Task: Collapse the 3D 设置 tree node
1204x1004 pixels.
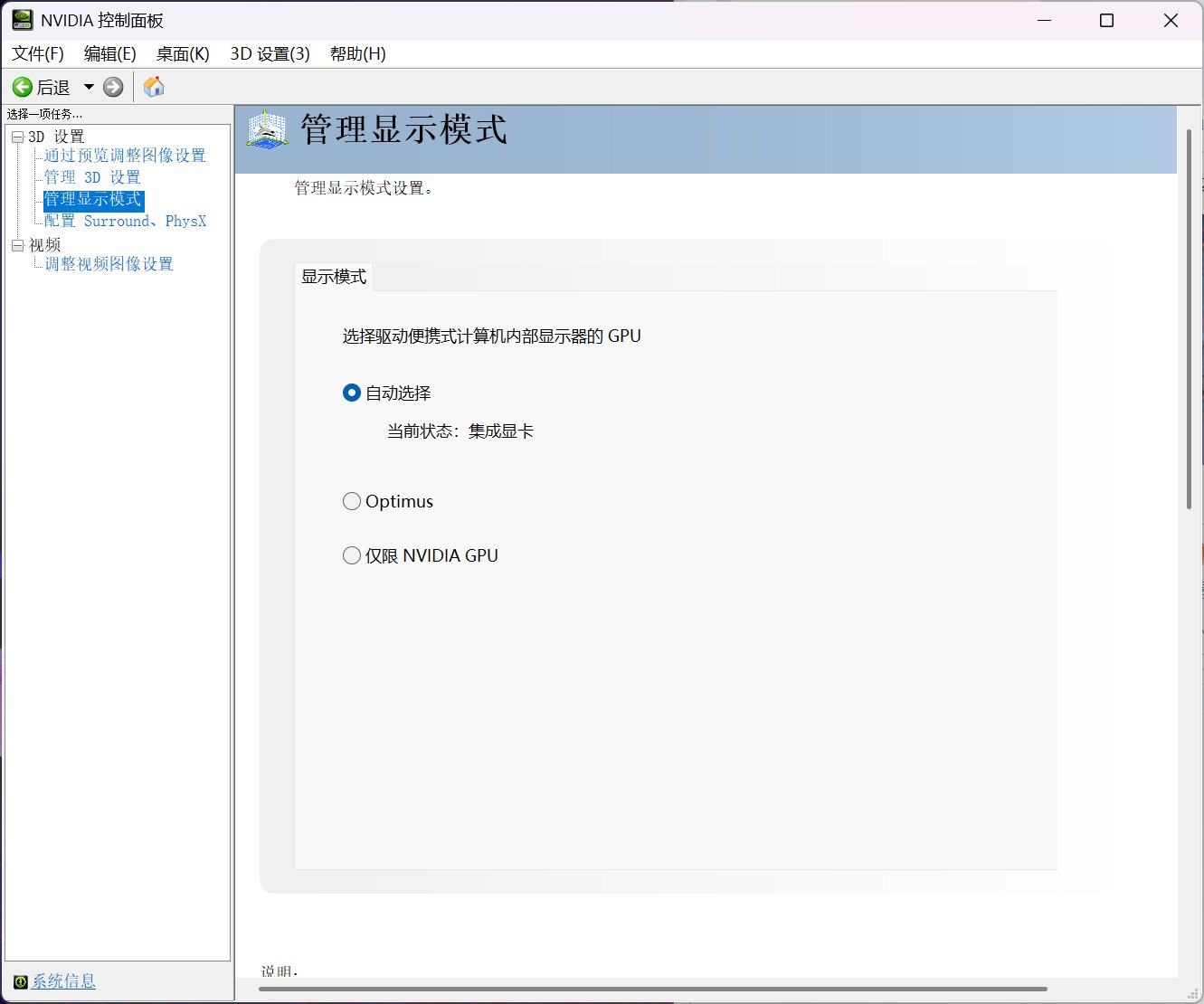Action: click(17, 137)
